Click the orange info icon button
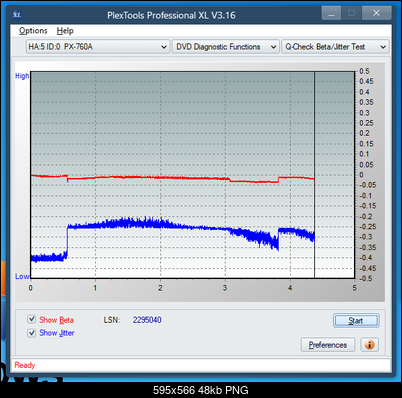 click(x=369, y=344)
